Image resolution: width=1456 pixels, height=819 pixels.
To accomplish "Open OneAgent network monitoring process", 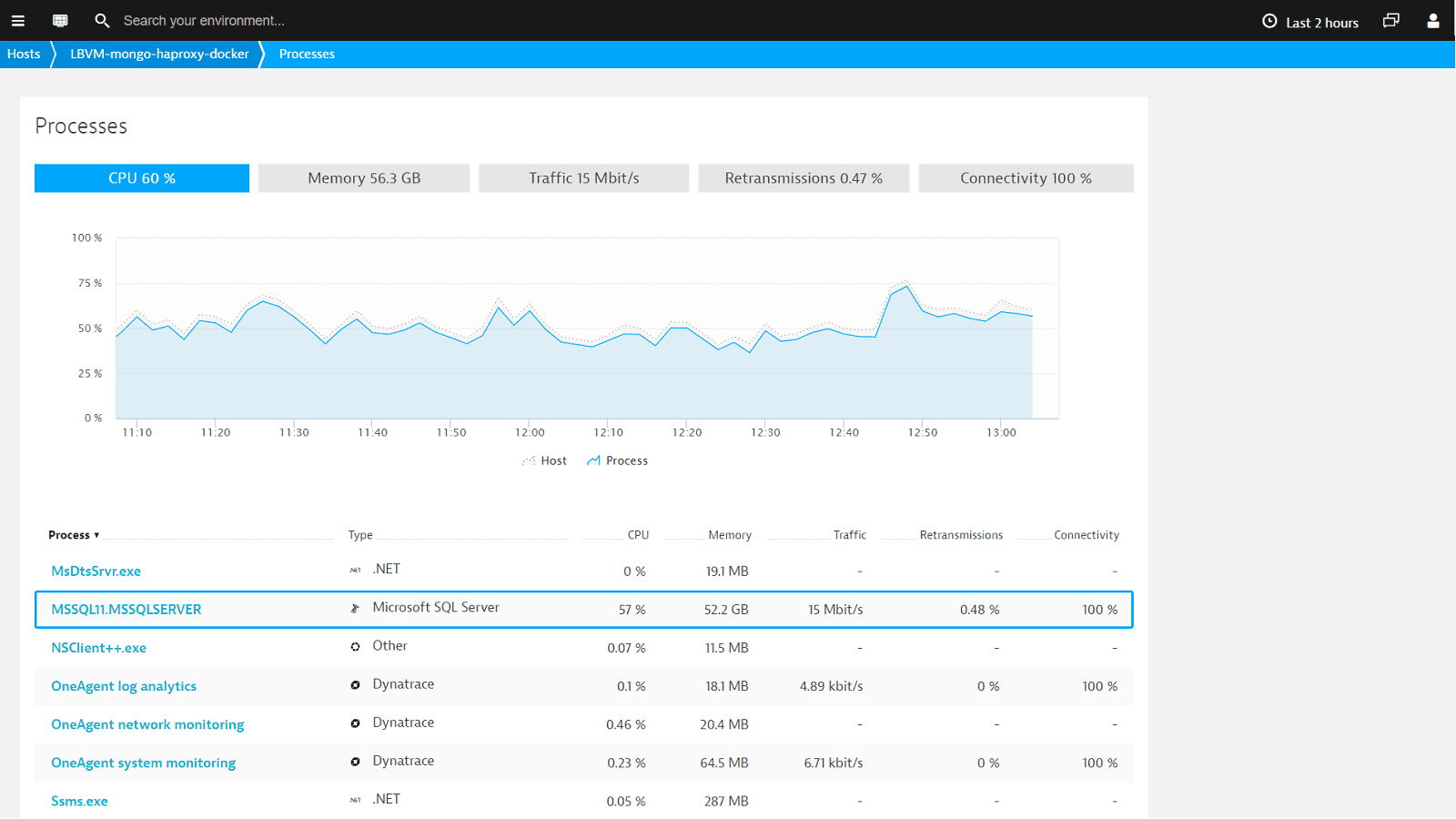I will point(147,724).
